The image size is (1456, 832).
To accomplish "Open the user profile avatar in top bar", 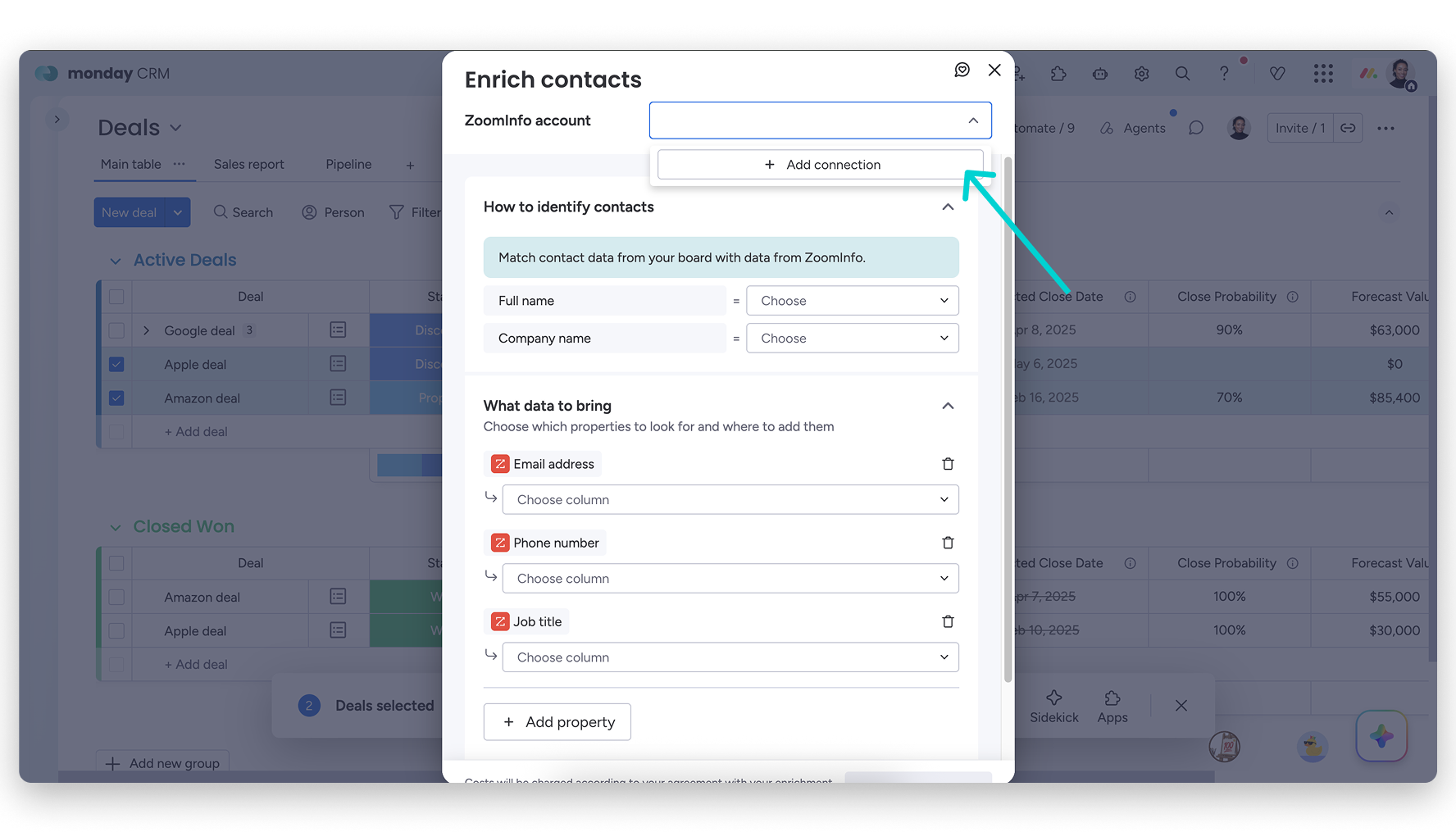I will (1401, 74).
